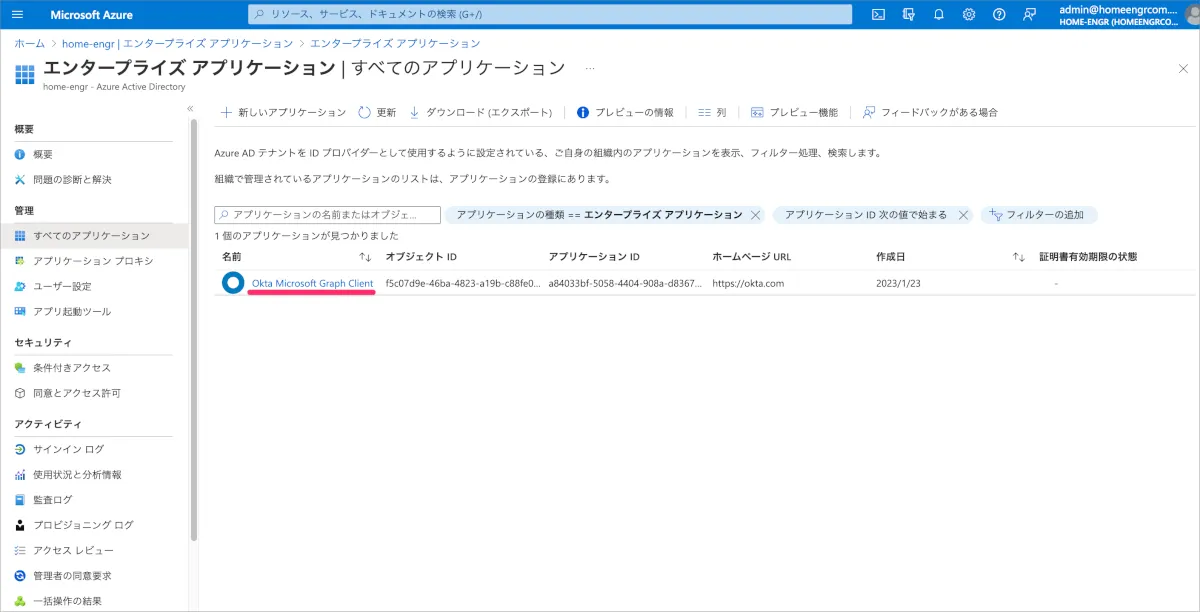Open the notifications bell icon
Viewport: 1200px width, 612px height.
tap(938, 15)
